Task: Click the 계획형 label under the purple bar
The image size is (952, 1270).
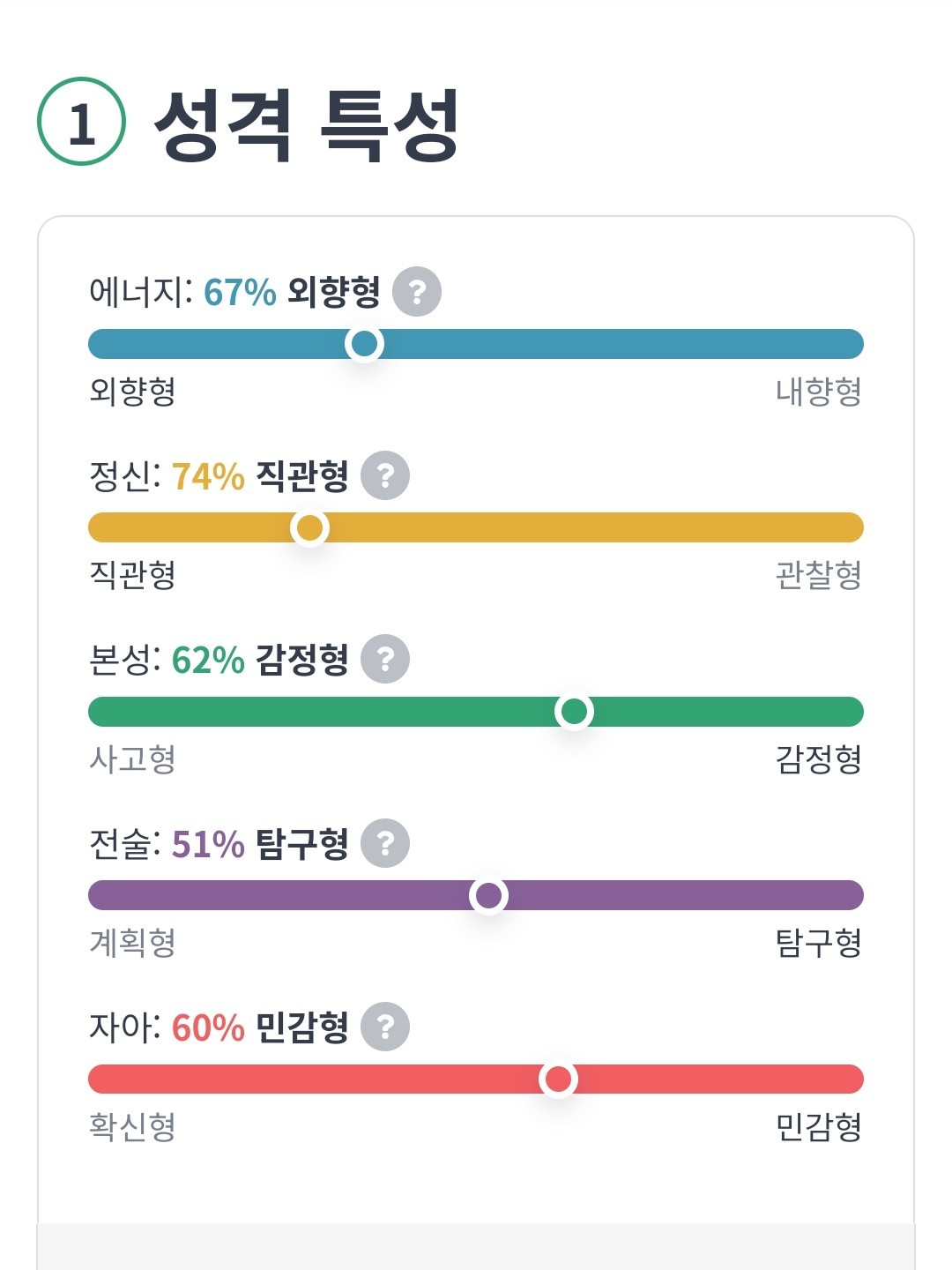Action: click(133, 943)
